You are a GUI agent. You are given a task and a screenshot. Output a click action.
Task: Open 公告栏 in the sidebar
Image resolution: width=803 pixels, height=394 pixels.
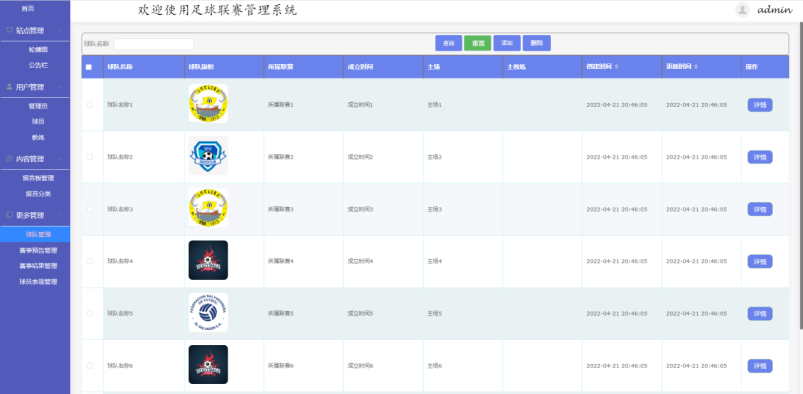coord(38,65)
